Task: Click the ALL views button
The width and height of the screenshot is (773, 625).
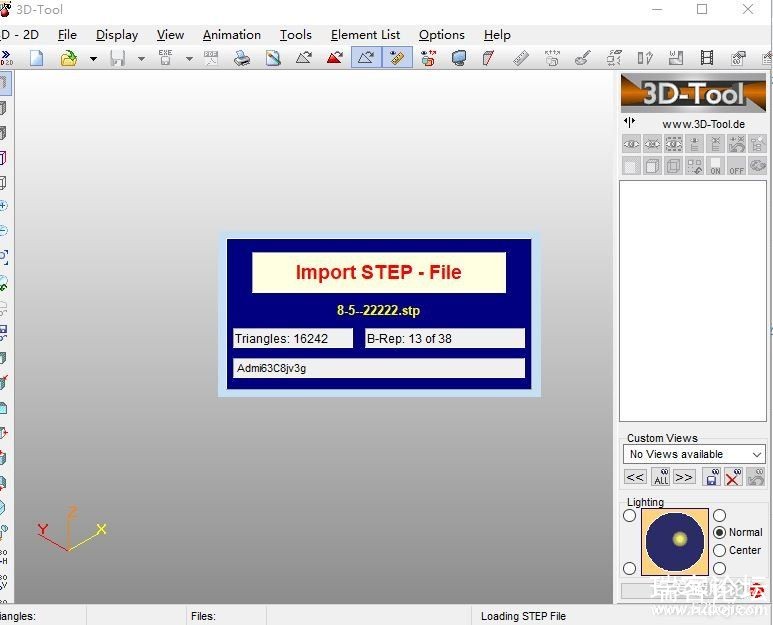Action: click(x=661, y=477)
